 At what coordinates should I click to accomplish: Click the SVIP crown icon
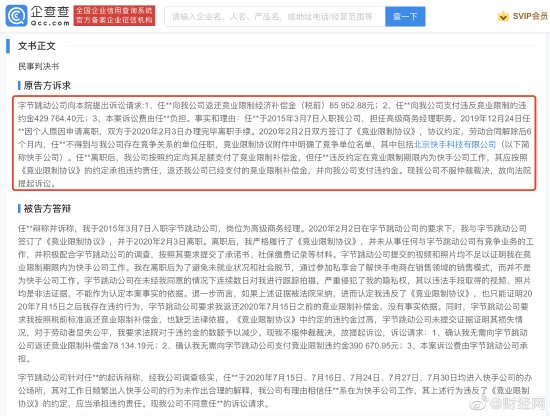[x=503, y=16]
